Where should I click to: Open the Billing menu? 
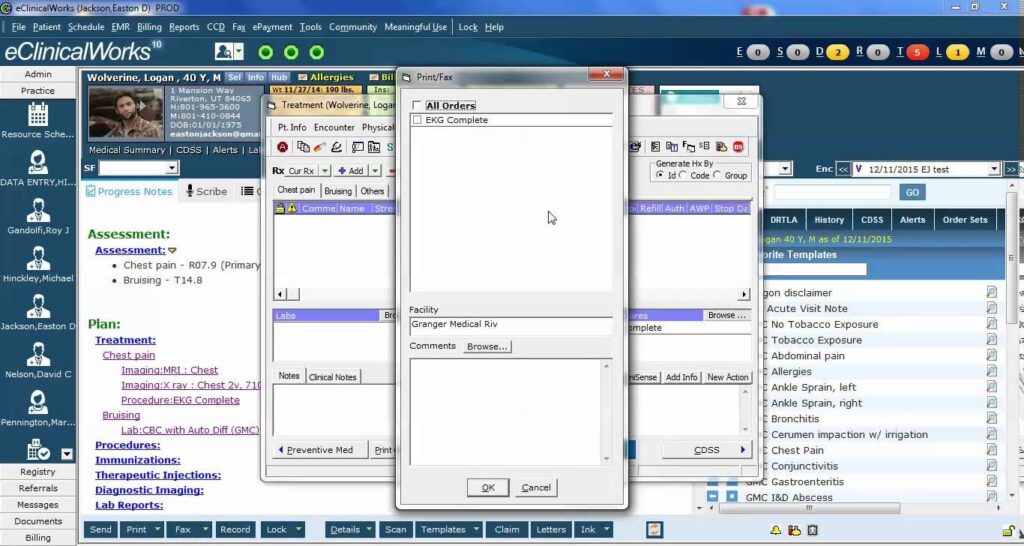click(x=149, y=27)
